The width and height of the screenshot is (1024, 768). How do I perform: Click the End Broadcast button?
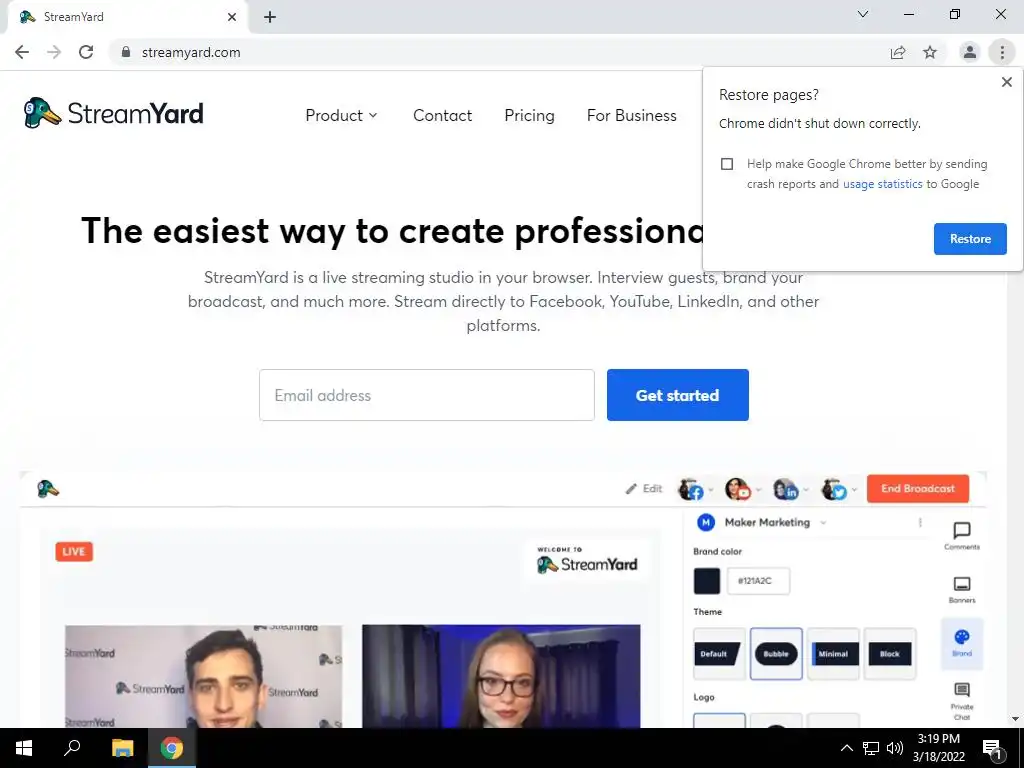click(x=918, y=488)
